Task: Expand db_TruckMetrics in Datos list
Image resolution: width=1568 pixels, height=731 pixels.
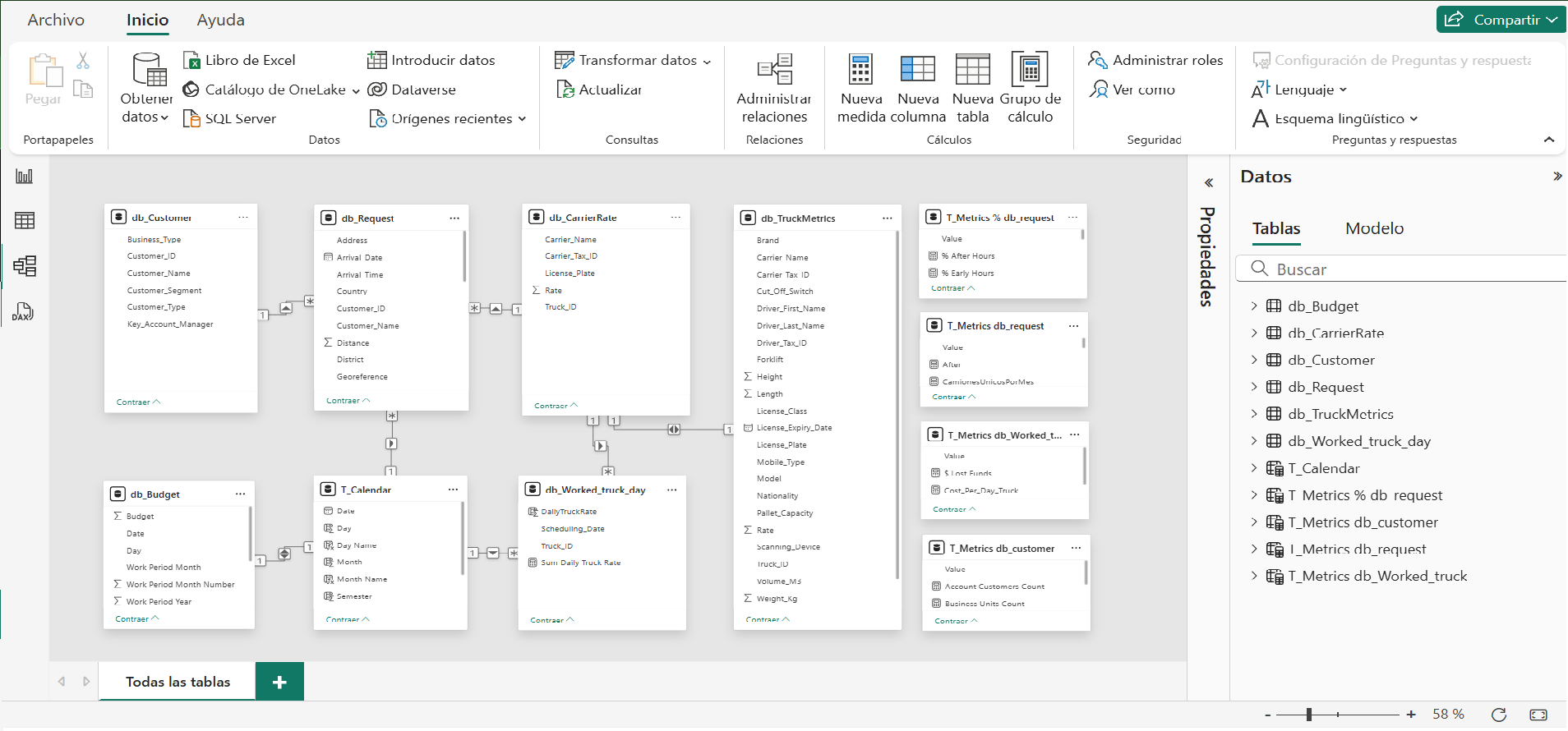Action: coord(1254,414)
